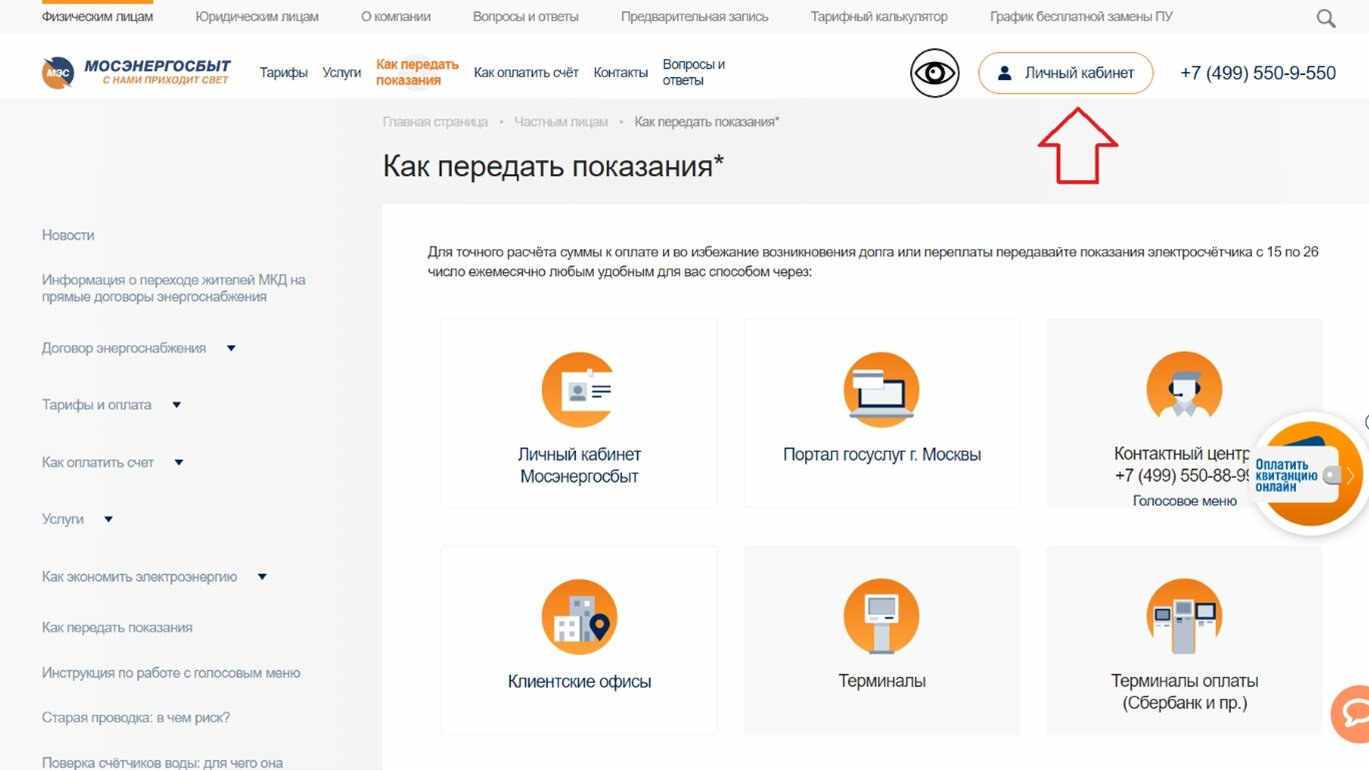Image resolution: width=1369 pixels, height=770 pixels.
Task: Open О компании in top bar
Action: point(396,17)
